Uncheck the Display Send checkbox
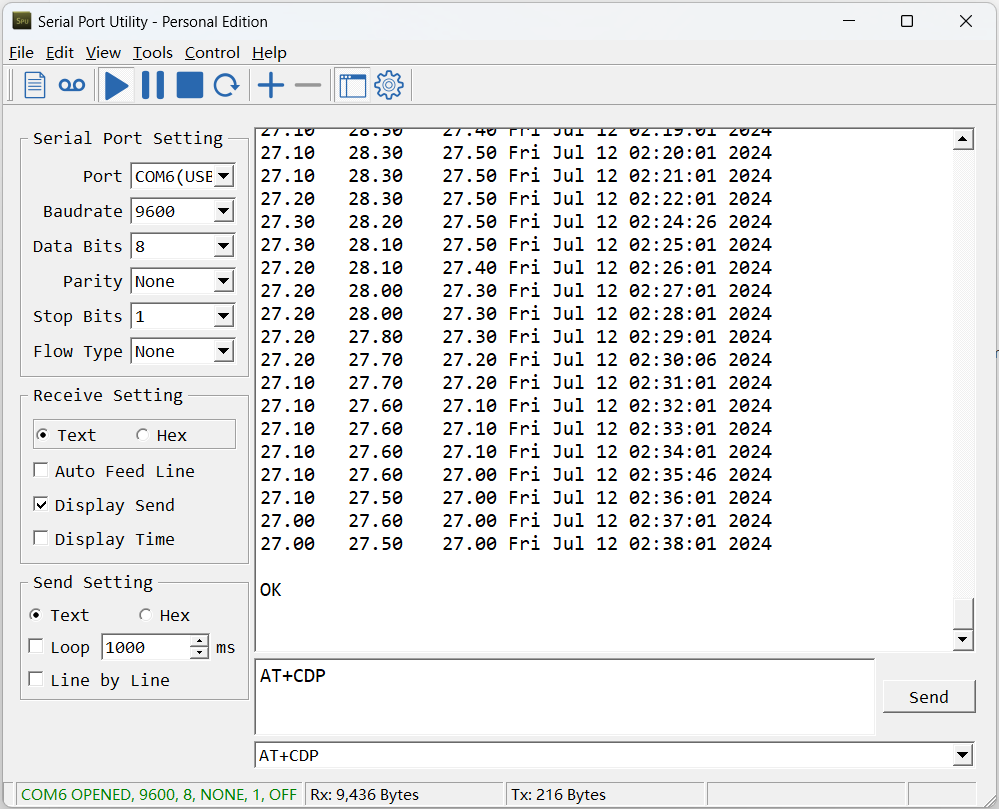The width and height of the screenshot is (999, 809). click(41, 505)
